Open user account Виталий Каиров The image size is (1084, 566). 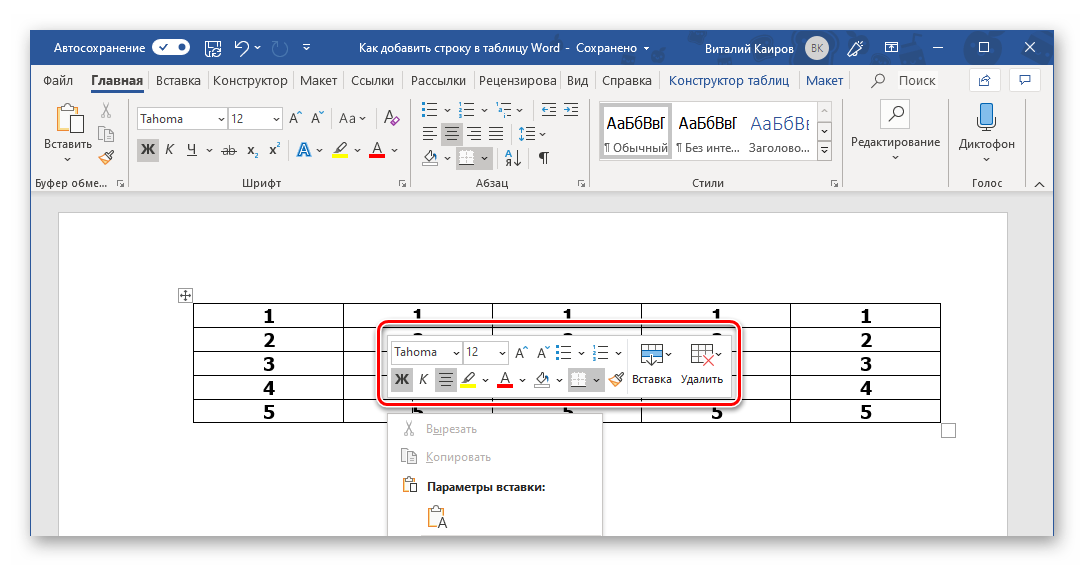(766, 48)
